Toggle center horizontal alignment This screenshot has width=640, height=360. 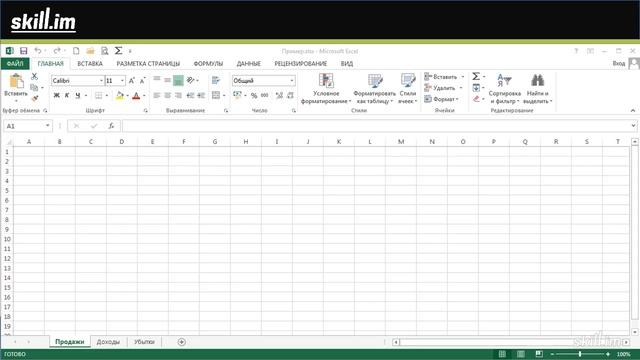point(167,95)
